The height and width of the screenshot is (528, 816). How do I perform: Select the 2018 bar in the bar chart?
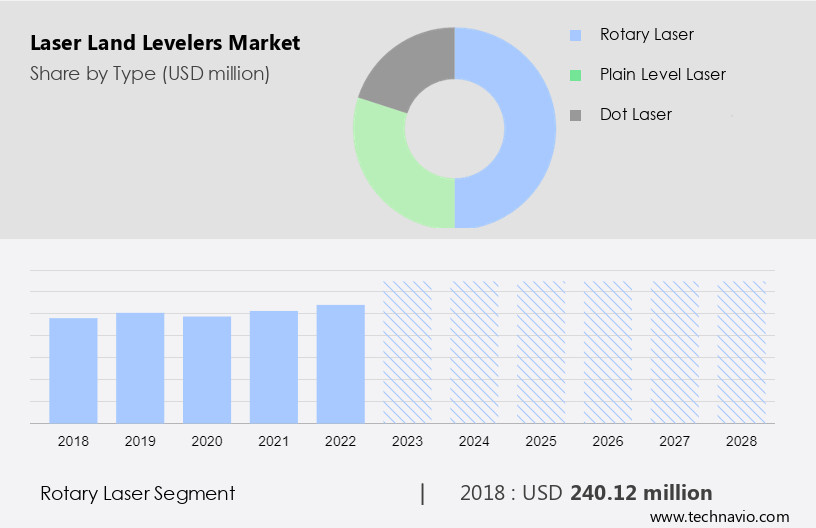click(x=73, y=370)
